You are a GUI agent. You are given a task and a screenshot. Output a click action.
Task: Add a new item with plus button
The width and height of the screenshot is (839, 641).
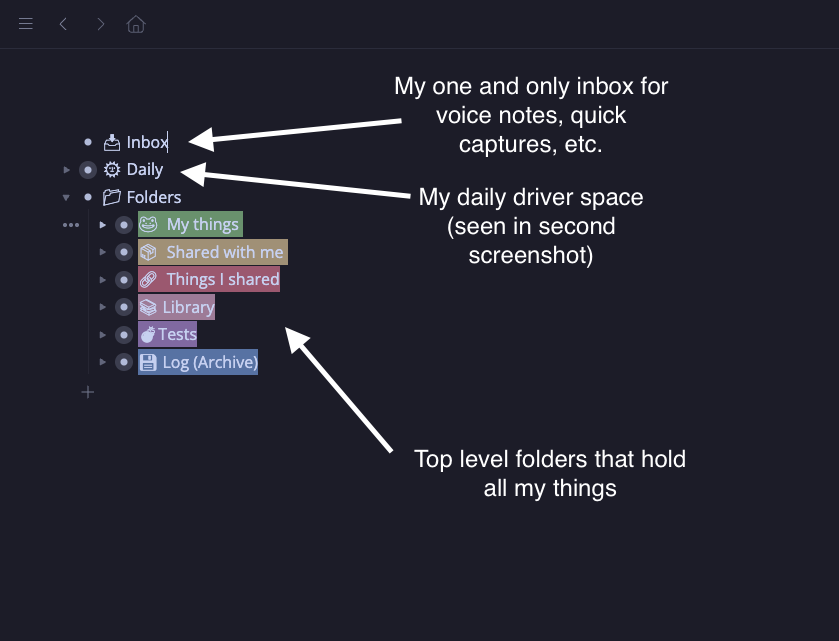(88, 392)
